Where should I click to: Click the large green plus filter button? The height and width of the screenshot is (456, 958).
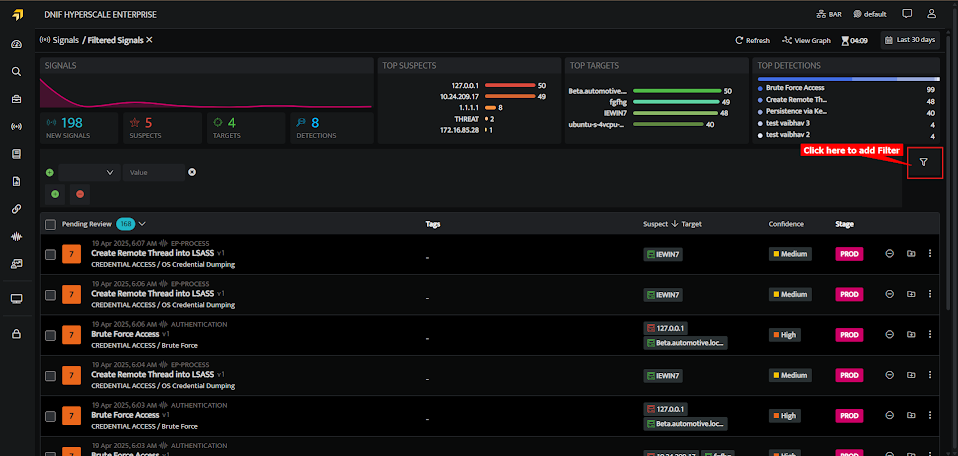tap(55, 194)
